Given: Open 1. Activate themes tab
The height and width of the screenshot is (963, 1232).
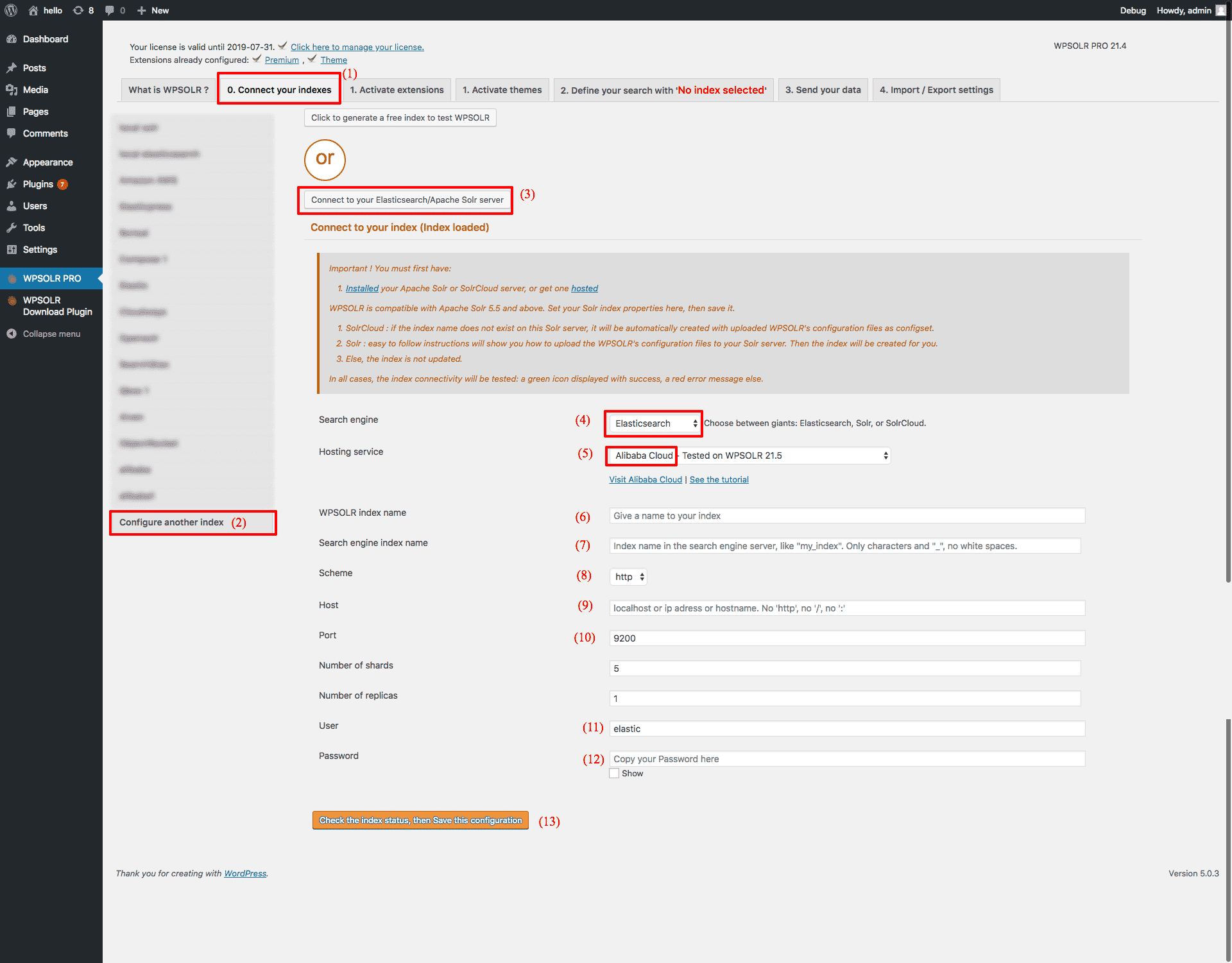Looking at the screenshot, I should [x=502, y=90].
